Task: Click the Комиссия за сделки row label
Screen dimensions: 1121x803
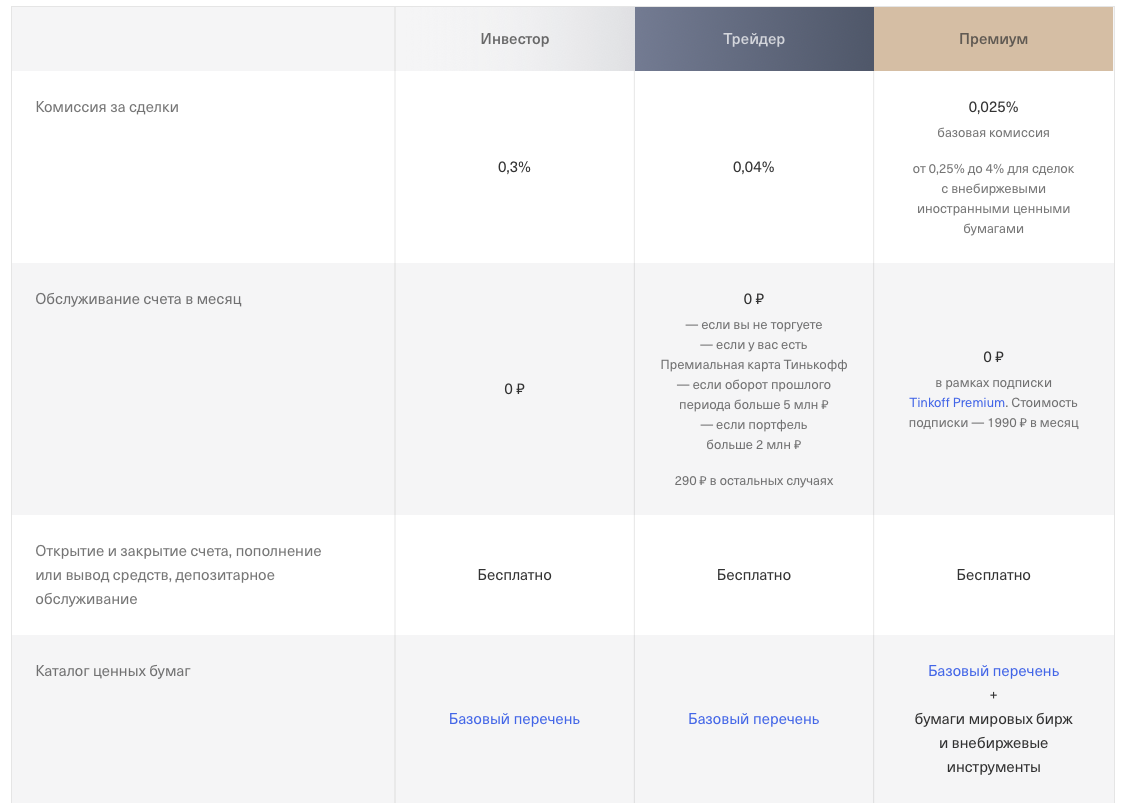Action: [107, 107]
